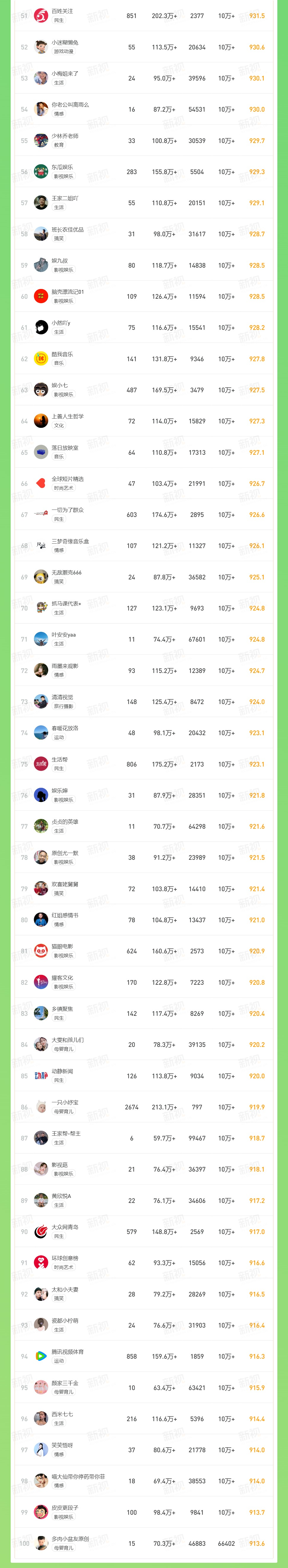The image size is (288, 1568).
Task: Open the 小迷糊懒兔 account name
Action: pos(65,43)
